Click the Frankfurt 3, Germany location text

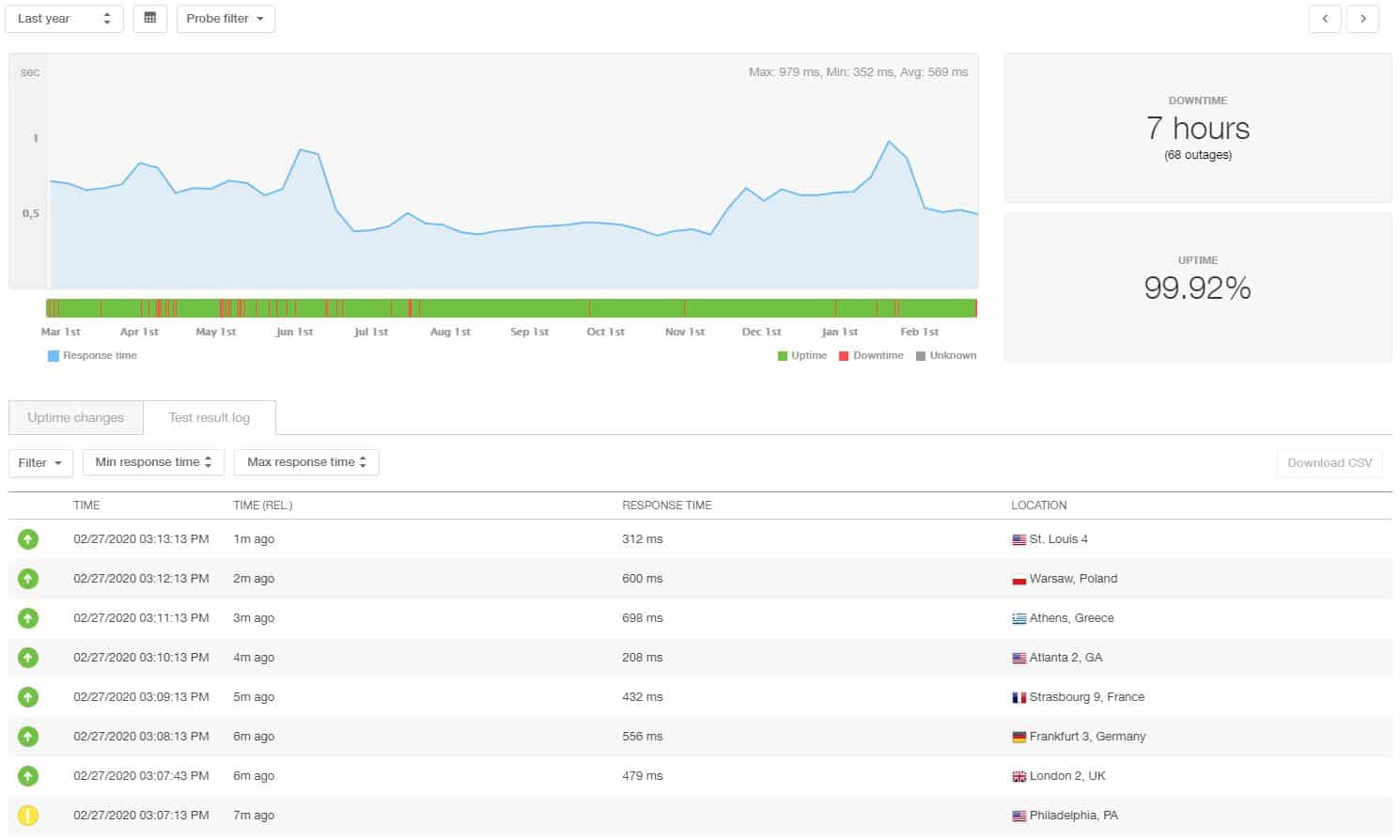click(x=1088, y=737)
